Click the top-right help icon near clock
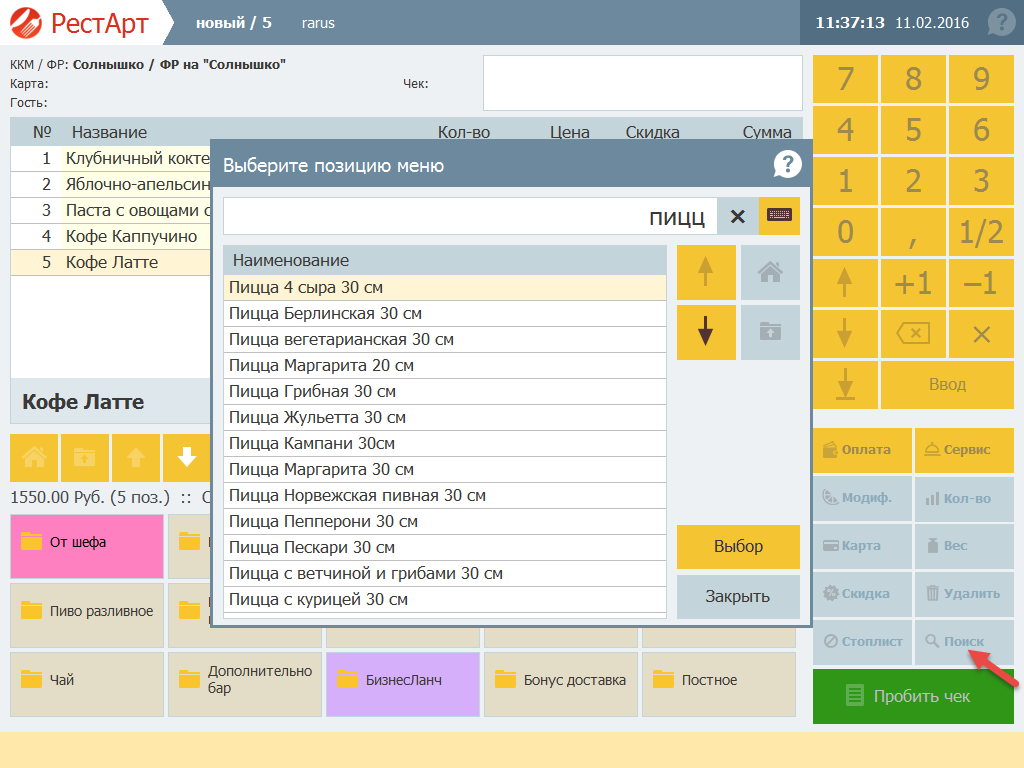 pos(1000,22)
